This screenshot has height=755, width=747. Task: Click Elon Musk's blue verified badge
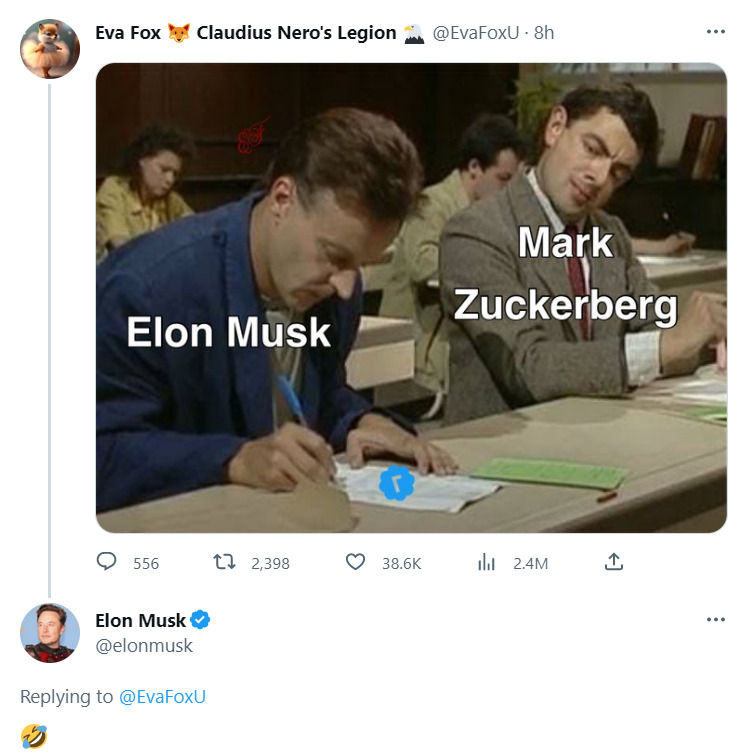(200, 620)
